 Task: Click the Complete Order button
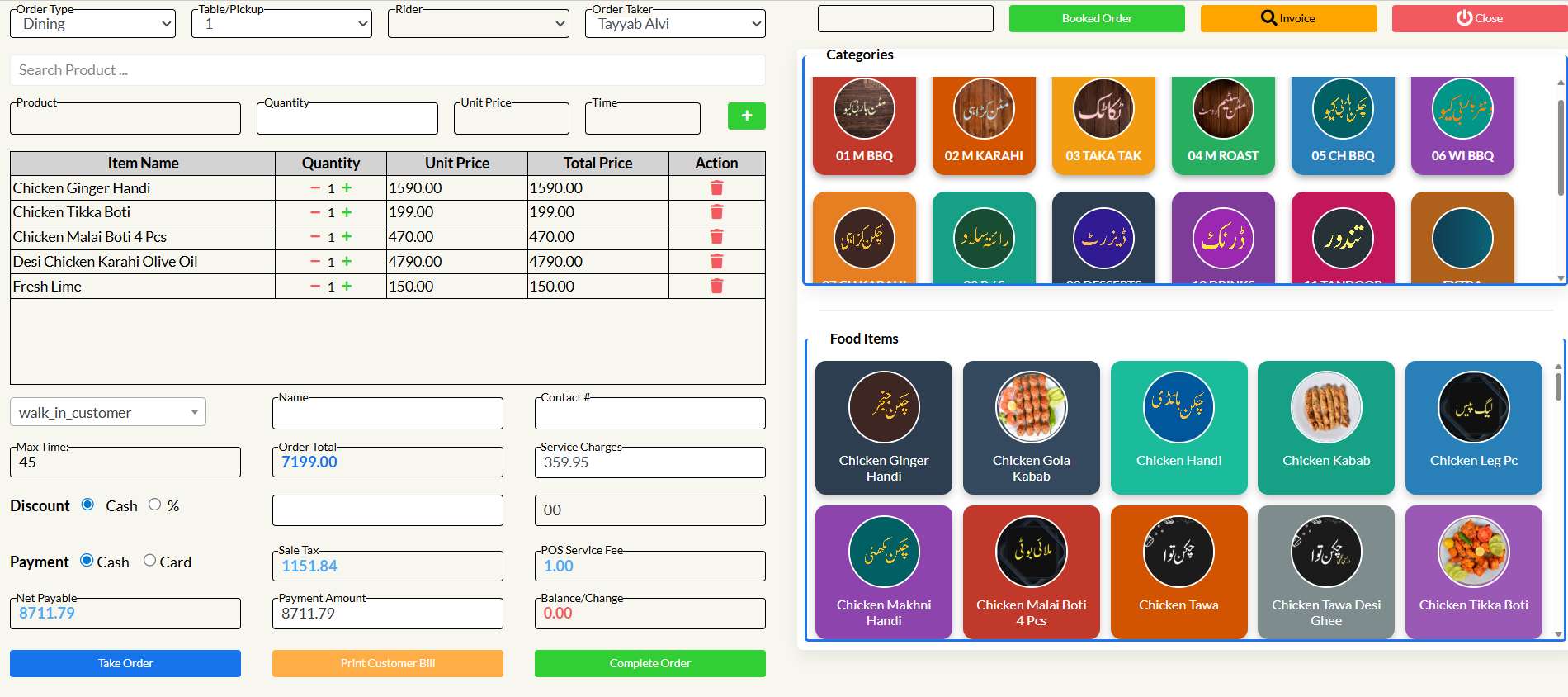pyautogui.click(x=650, y=663)
